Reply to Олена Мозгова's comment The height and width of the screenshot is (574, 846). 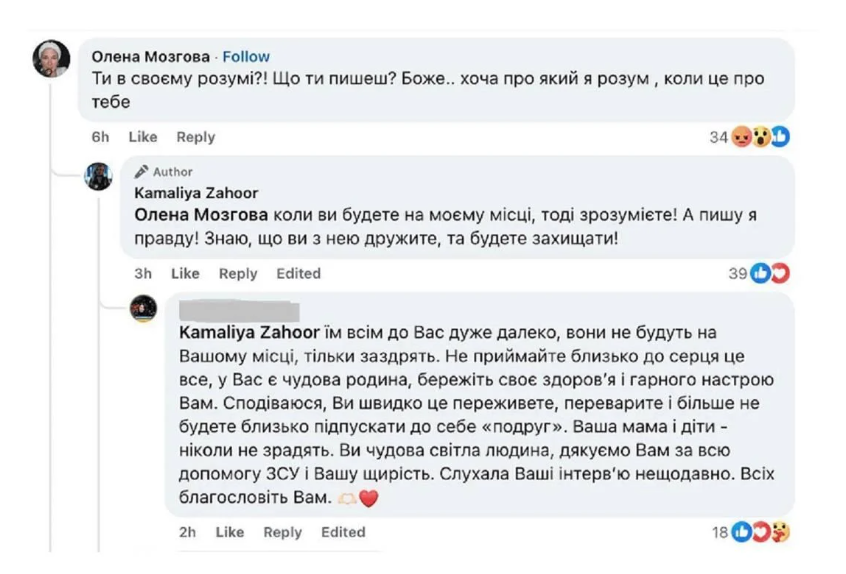coord(196,137)
